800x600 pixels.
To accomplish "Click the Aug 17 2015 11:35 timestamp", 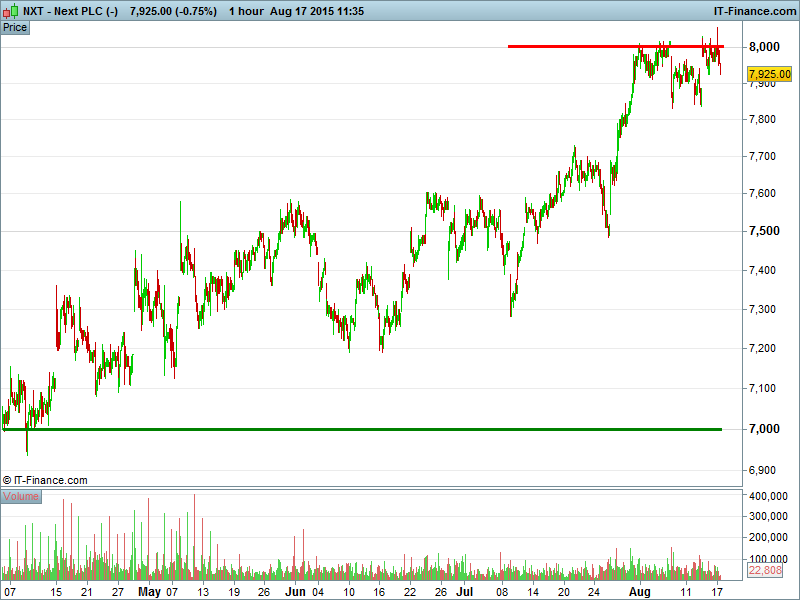I will click(x=317, y=11).
